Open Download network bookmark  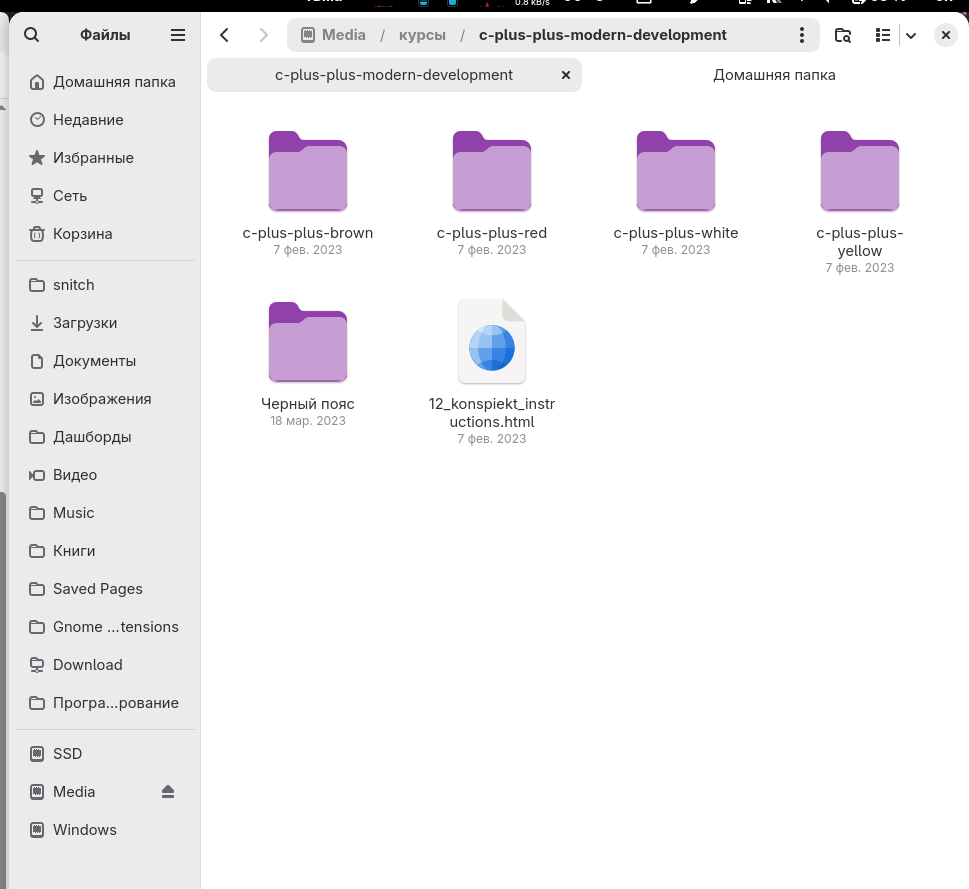pos(105,665)
